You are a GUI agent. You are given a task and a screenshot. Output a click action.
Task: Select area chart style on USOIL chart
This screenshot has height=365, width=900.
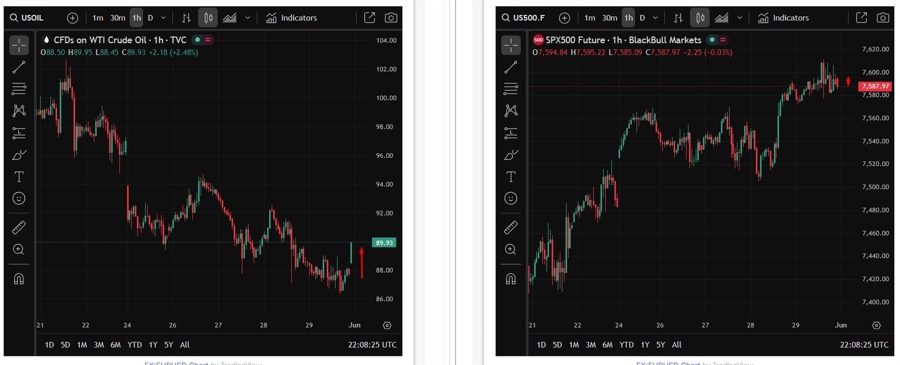coord(230,18)
